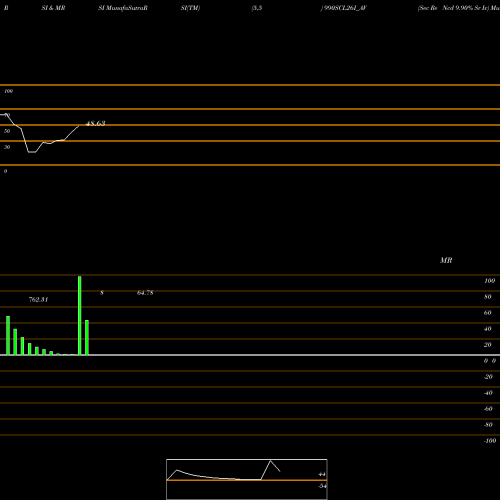Viewport: 500px width, 500px height.
Task: Click the MR axis label 80
Action: click(487, 297)
